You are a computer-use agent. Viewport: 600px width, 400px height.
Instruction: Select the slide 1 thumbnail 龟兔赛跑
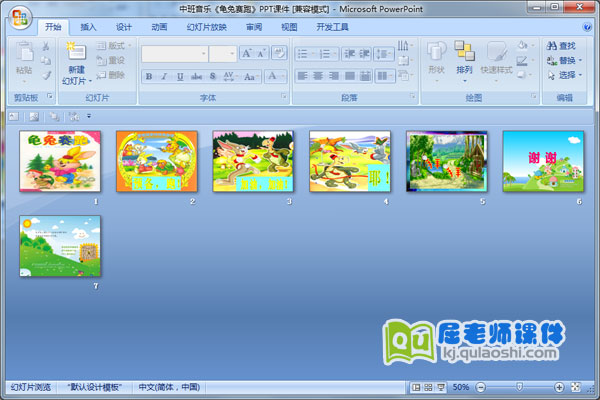(60, 161)
